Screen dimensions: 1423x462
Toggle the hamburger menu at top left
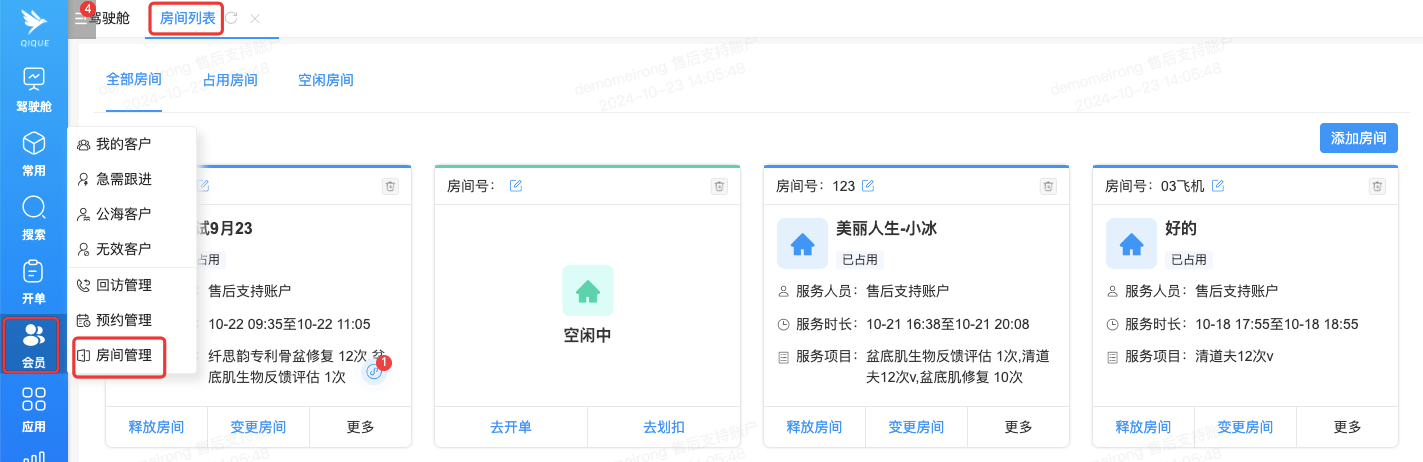tap(81, 18)
